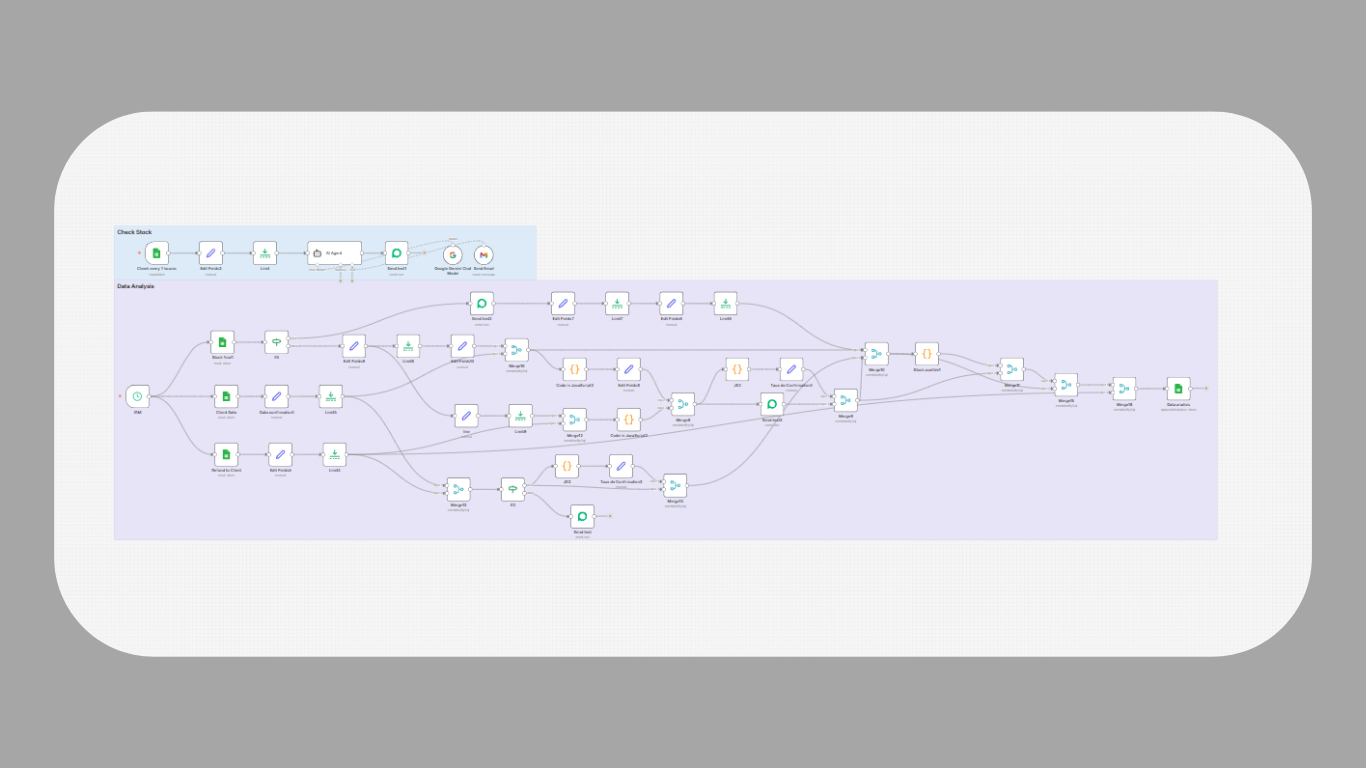This screenshot has width=1366, height=768.
Task: Select the Refund to Client sheets node
Action: (225, 455)
